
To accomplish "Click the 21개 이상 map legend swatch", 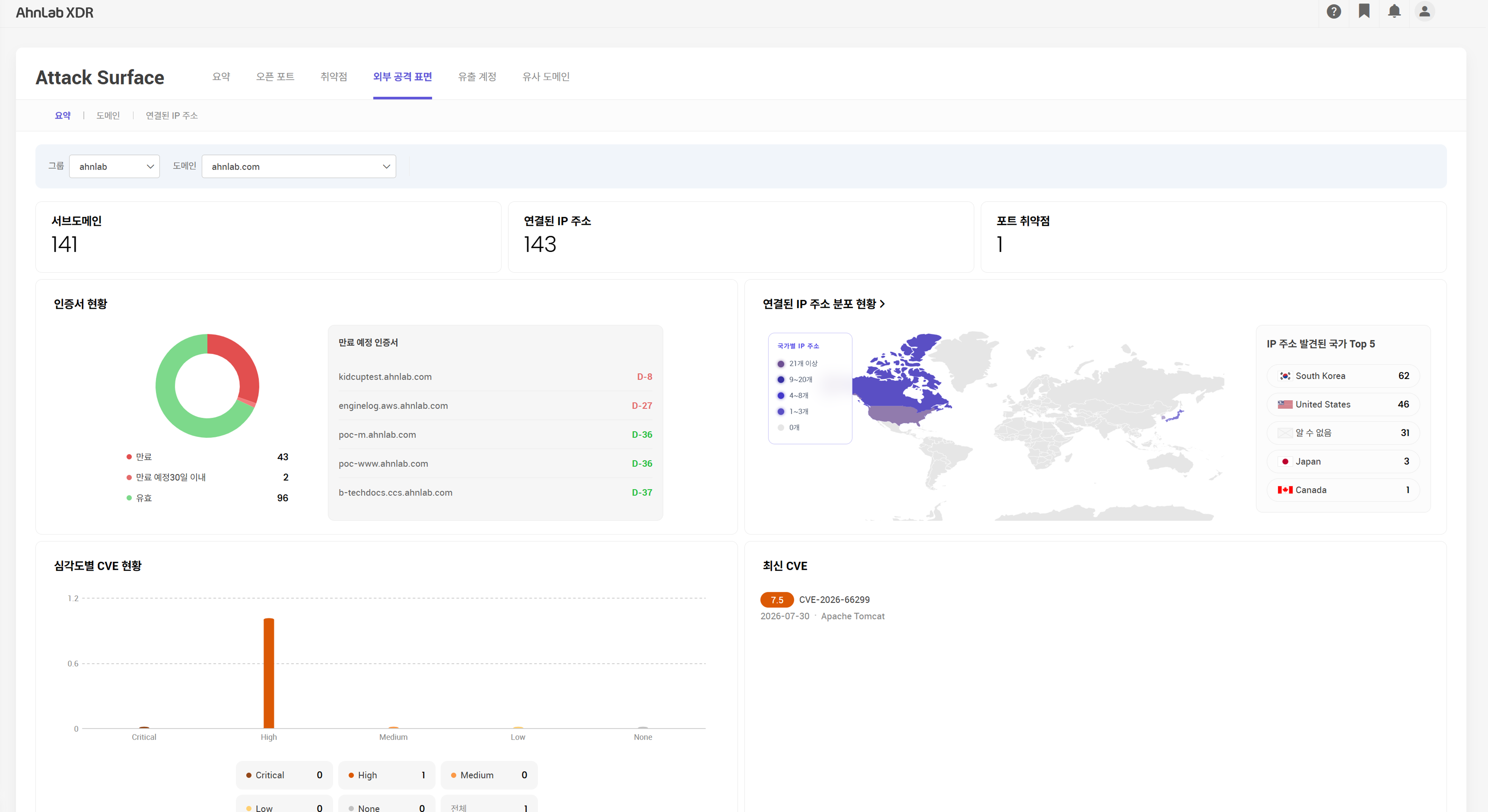I will tap(781, 364).
